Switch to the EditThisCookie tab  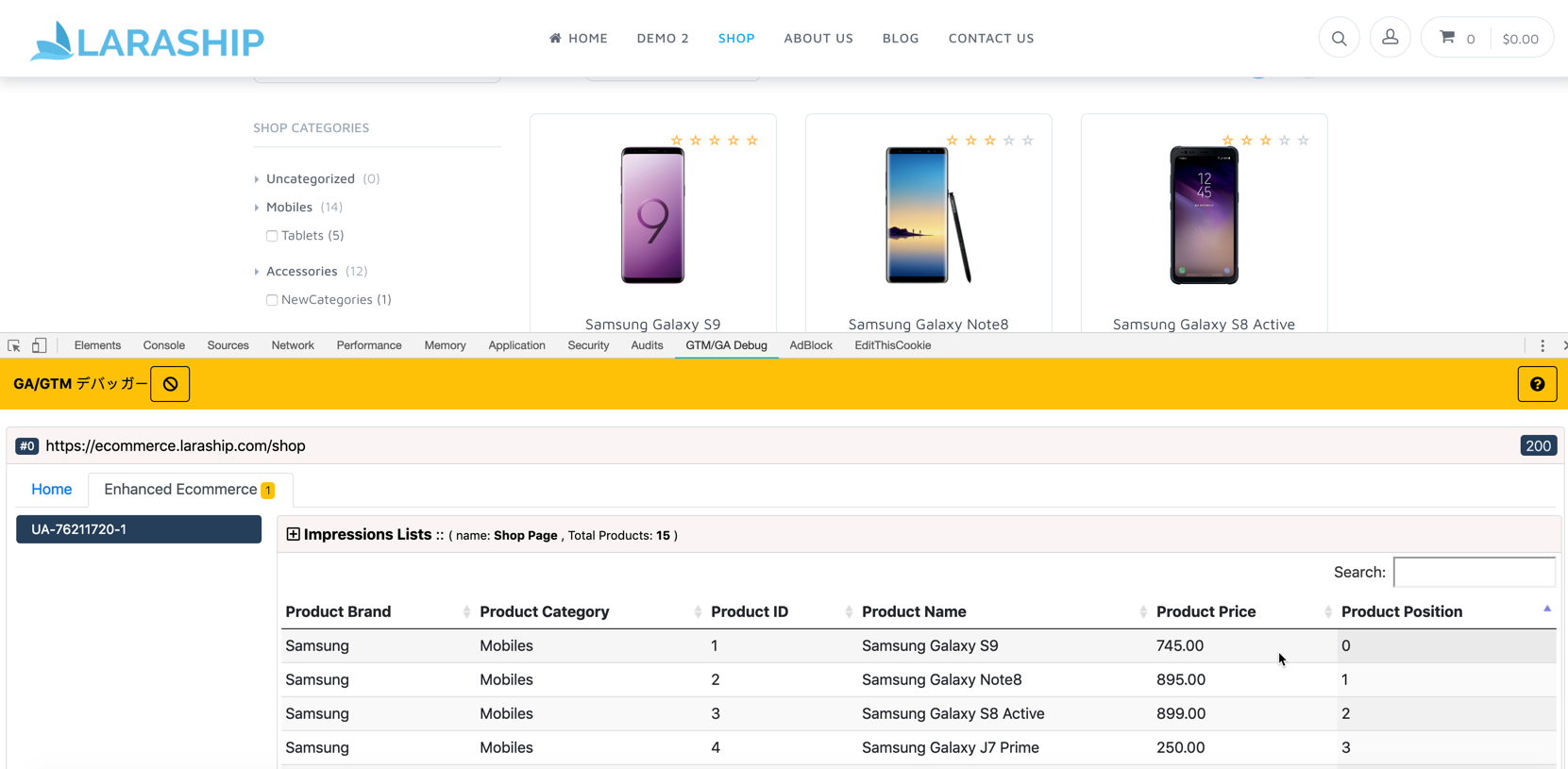pyautogui.click(x=893, y=345)
